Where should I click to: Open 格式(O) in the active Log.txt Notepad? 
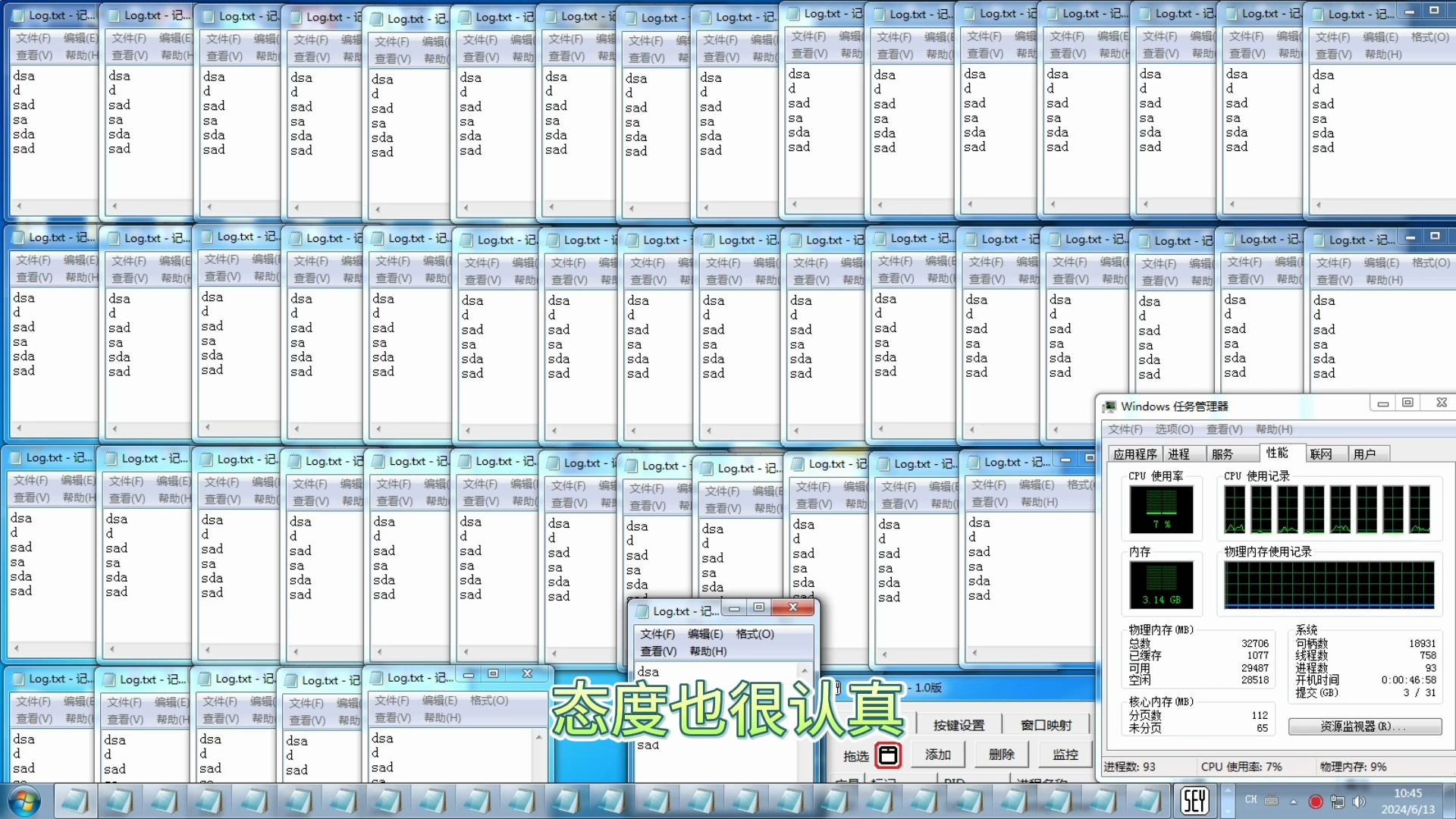coord(755,634)
